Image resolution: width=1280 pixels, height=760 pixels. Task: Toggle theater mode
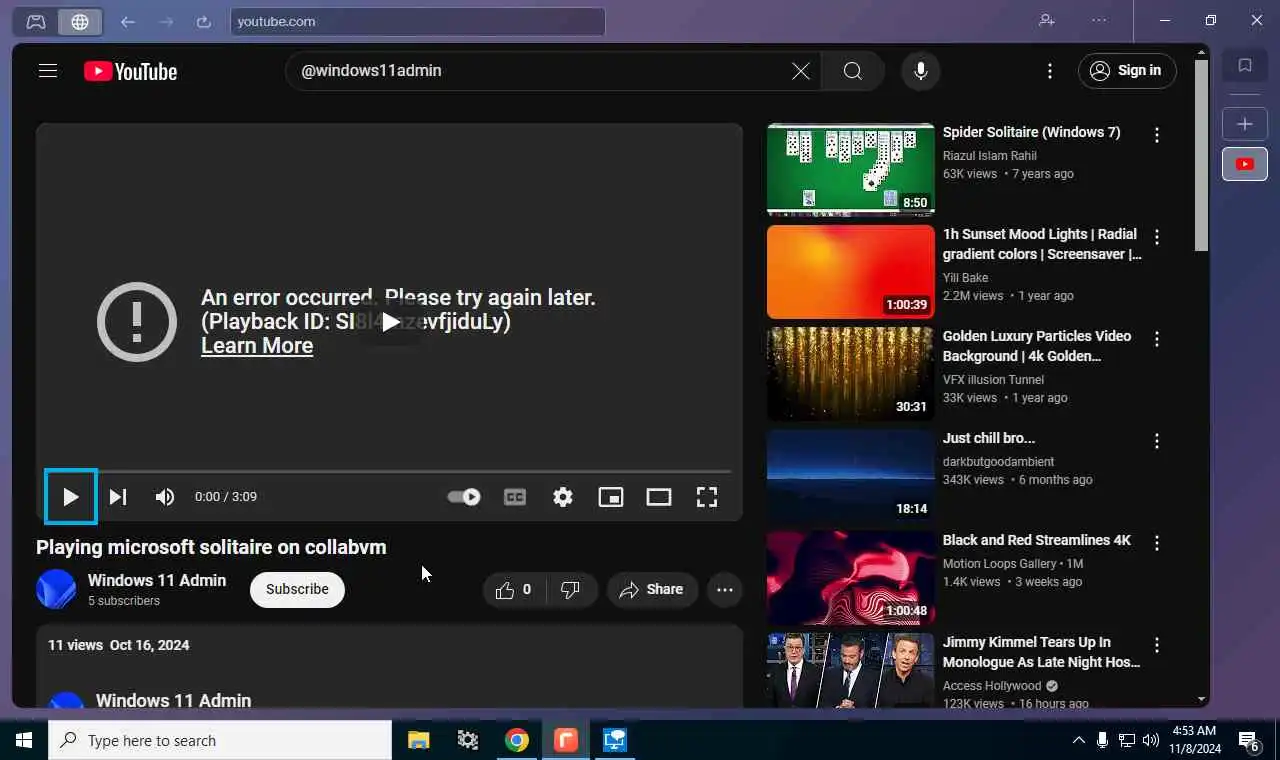[659, 497]
